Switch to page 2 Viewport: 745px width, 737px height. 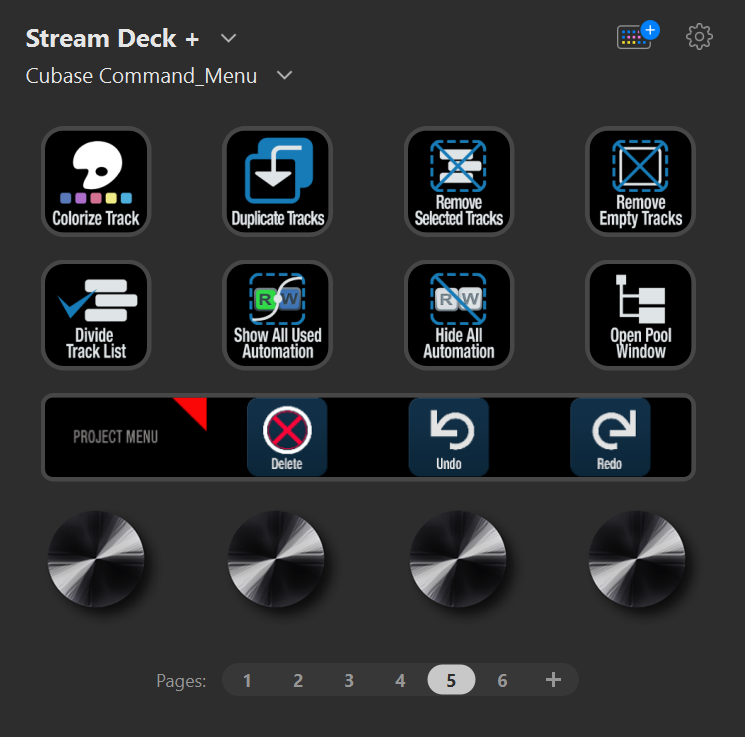(298, 680)
